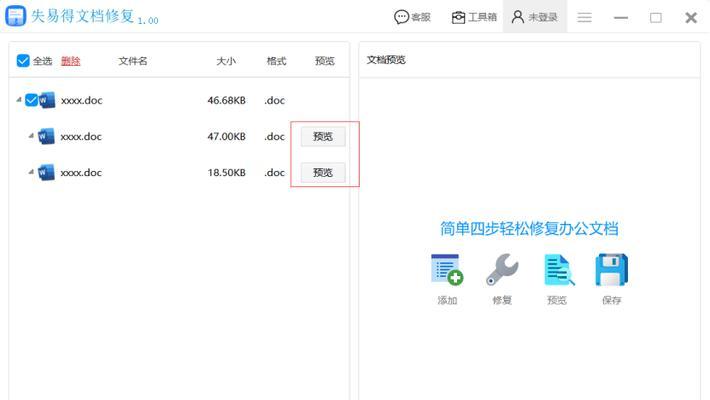Open the toolbox (工具箱)
This screenshot has height=400, width=710.
point(474,17)
